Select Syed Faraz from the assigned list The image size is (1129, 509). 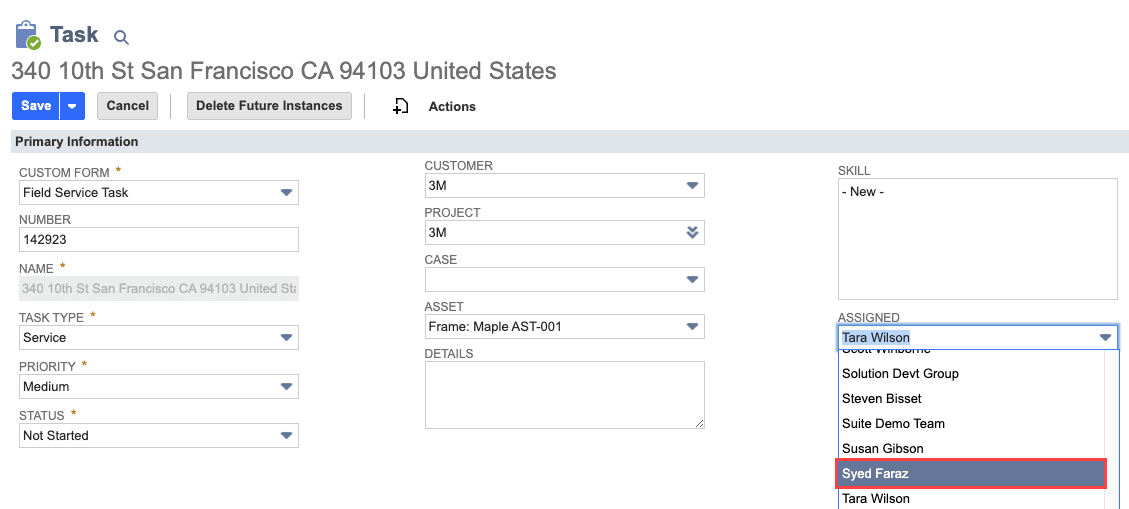tap(970, 473)
